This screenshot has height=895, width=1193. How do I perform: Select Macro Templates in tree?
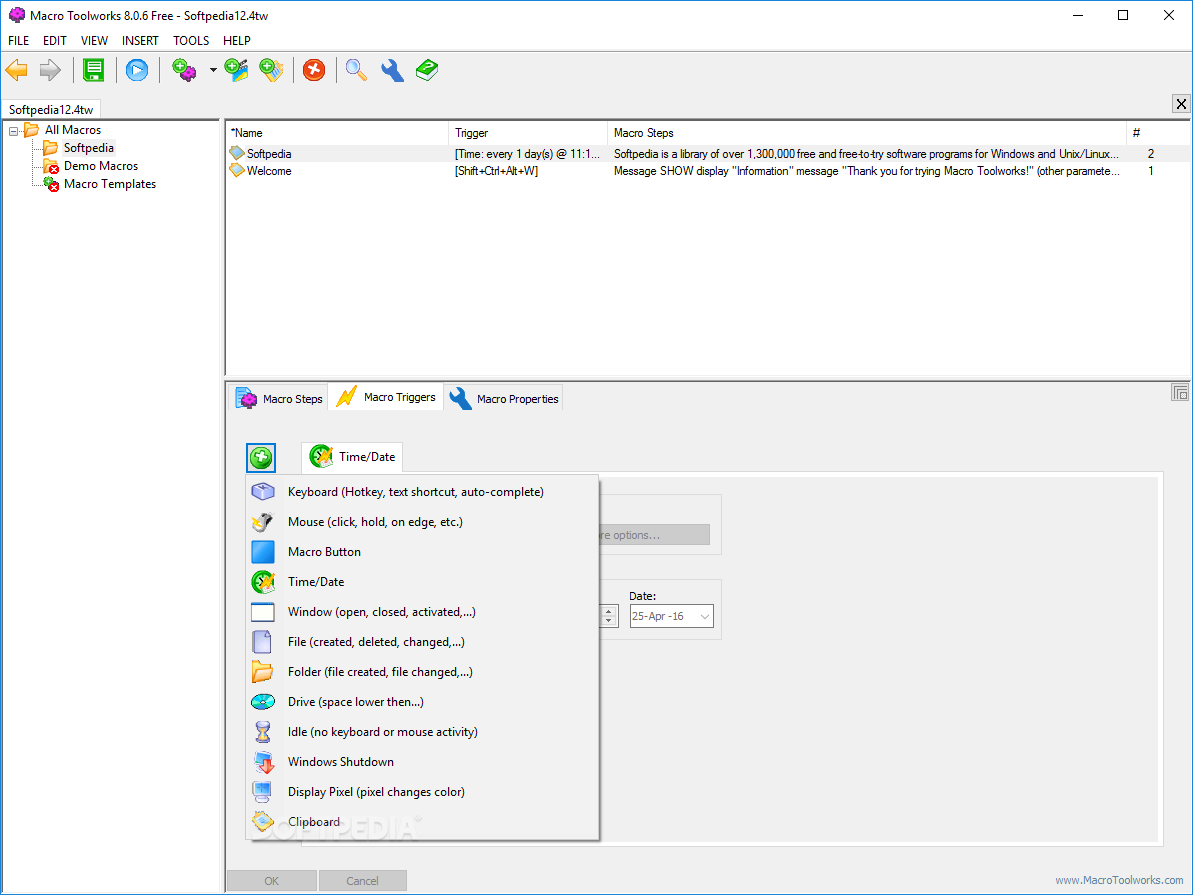tap(110, 184)
